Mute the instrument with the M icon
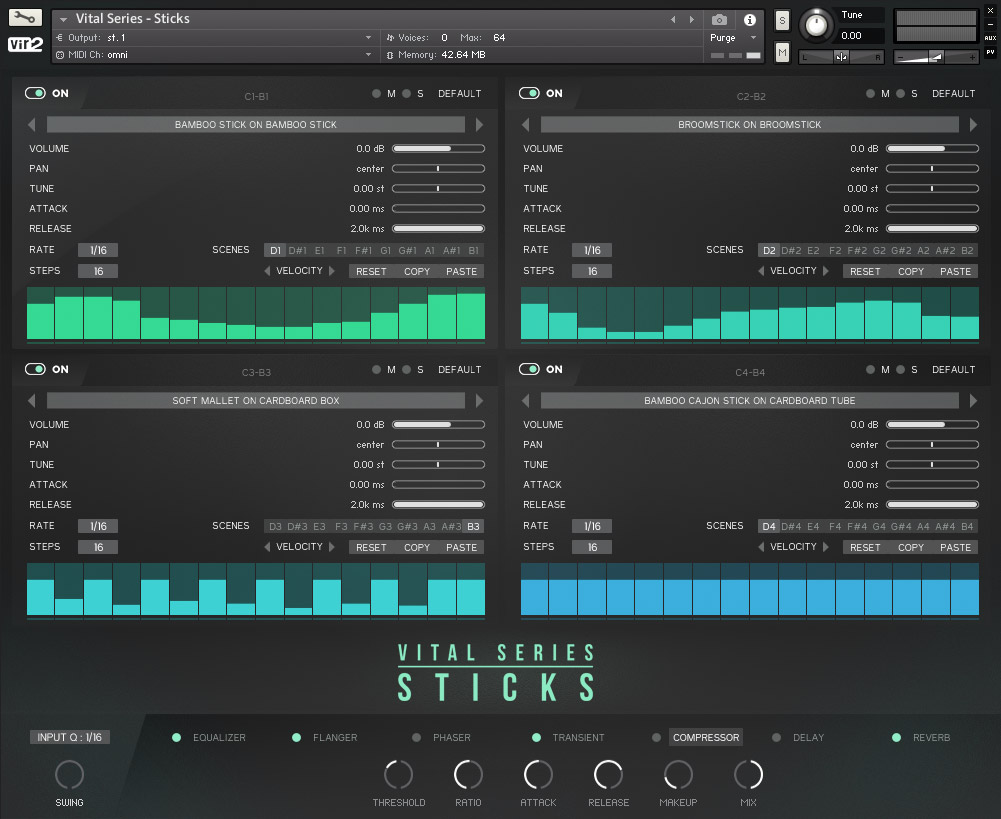1001x819 pixels. [782, 51]
